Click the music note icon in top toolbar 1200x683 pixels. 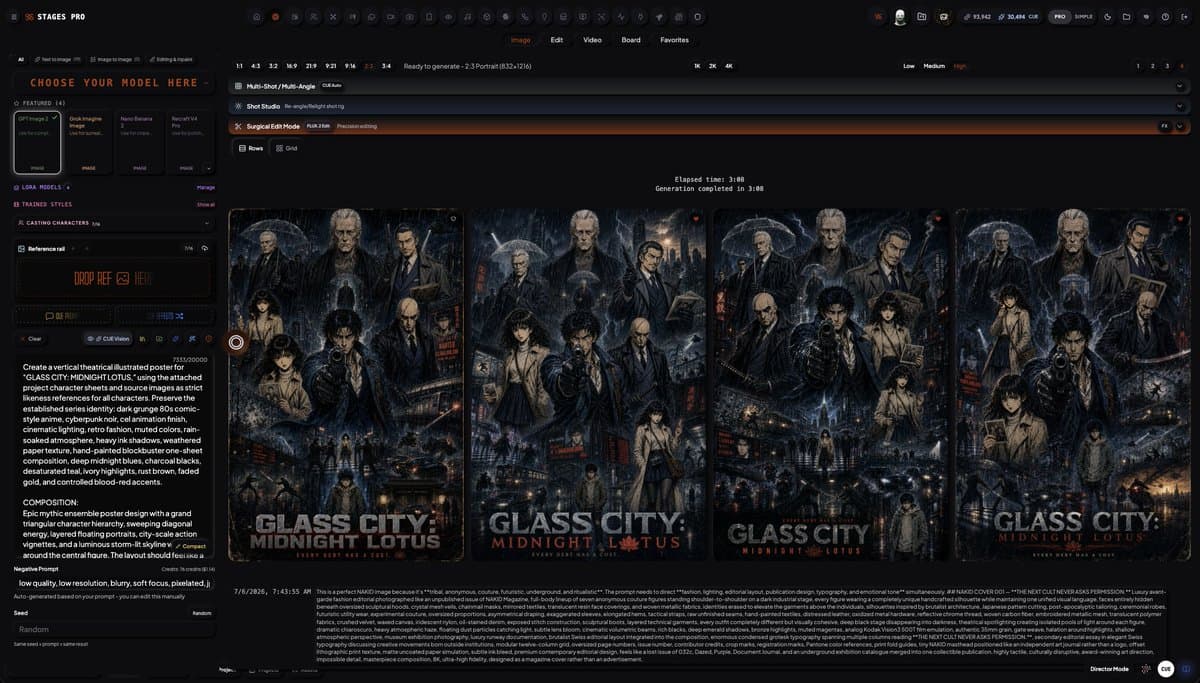(467, 17)
